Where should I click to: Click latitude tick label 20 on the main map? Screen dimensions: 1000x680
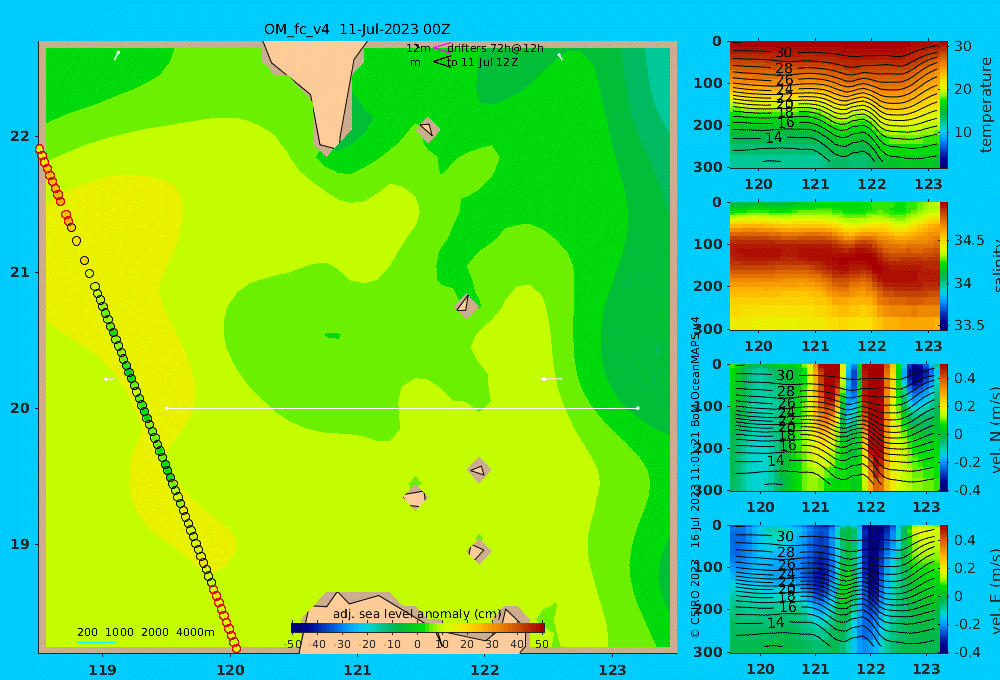[x=20, y=408]
